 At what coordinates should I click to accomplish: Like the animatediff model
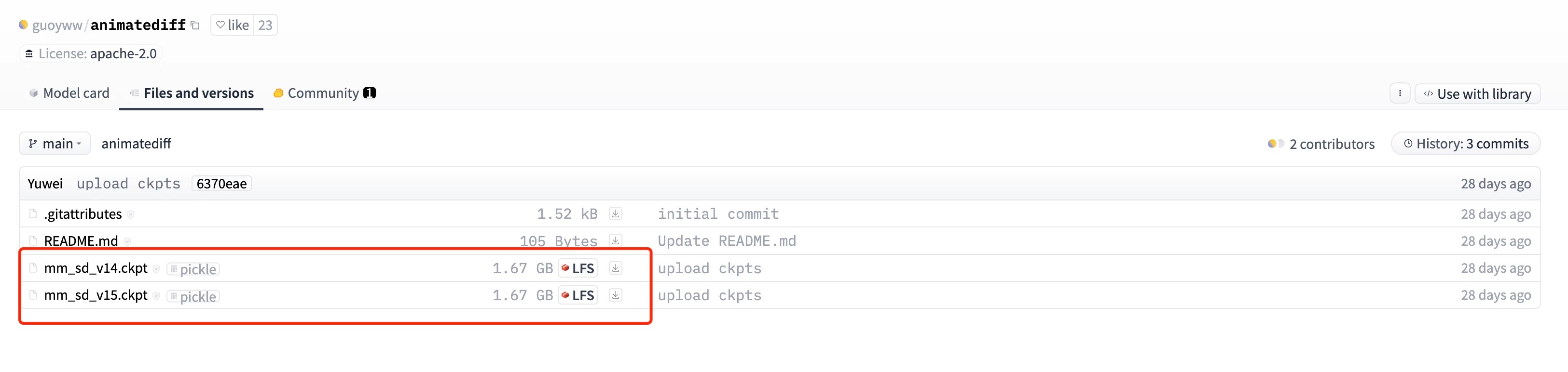tap(233, 25)
